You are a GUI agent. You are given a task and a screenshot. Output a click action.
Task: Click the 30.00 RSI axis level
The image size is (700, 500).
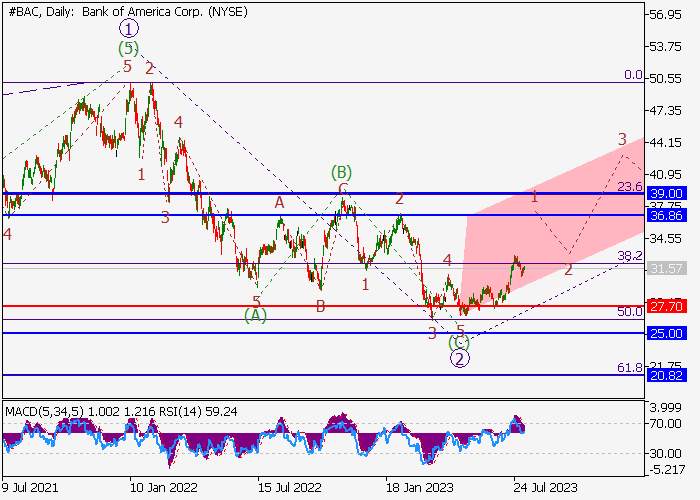666,454
